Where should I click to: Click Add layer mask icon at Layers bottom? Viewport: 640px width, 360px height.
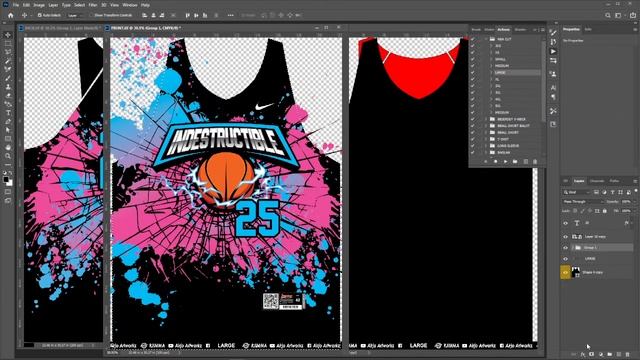click(x=592, y=354)
